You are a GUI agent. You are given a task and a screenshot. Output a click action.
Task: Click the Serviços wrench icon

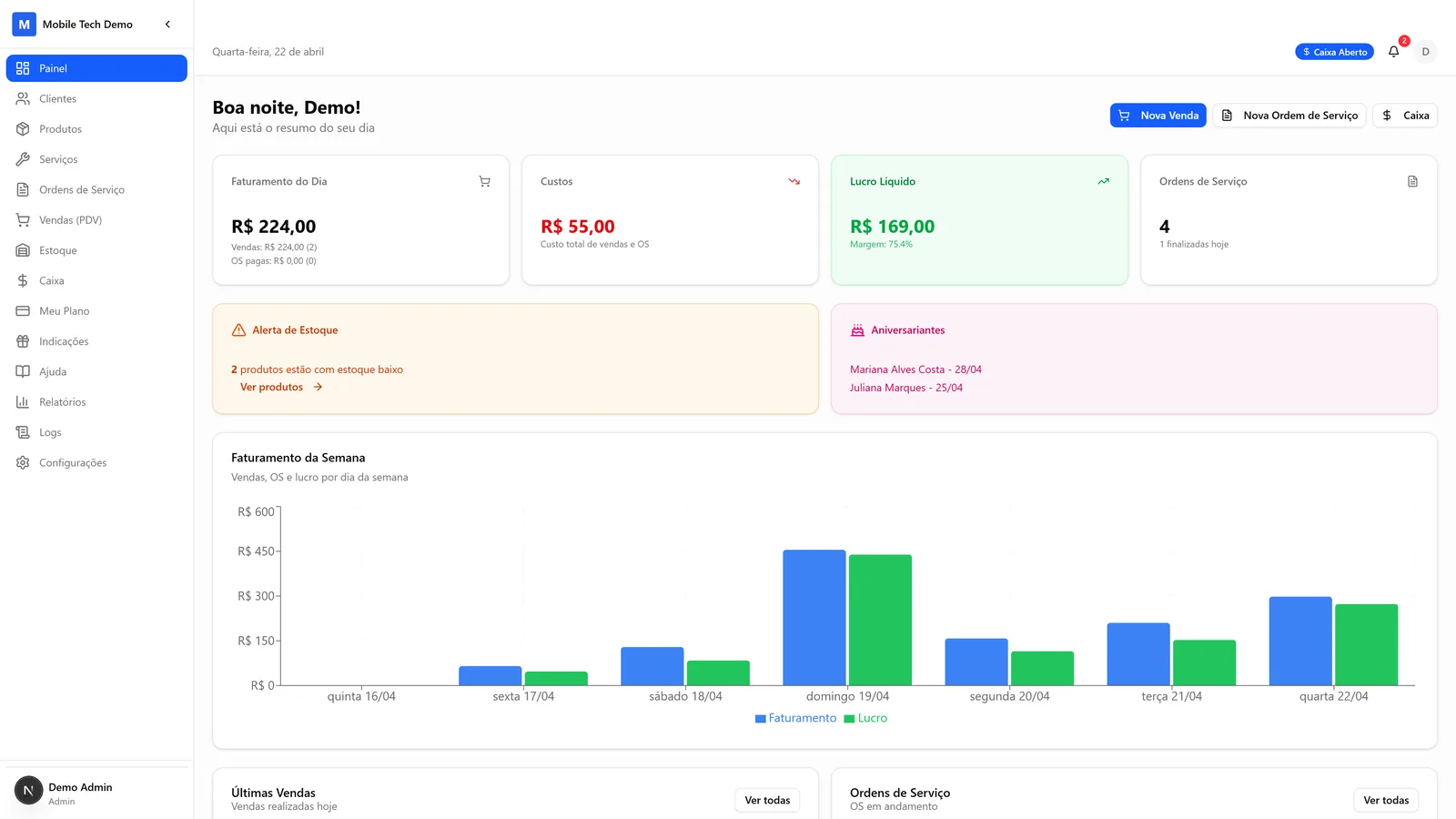pyautogui.click(x=23, y=159)
